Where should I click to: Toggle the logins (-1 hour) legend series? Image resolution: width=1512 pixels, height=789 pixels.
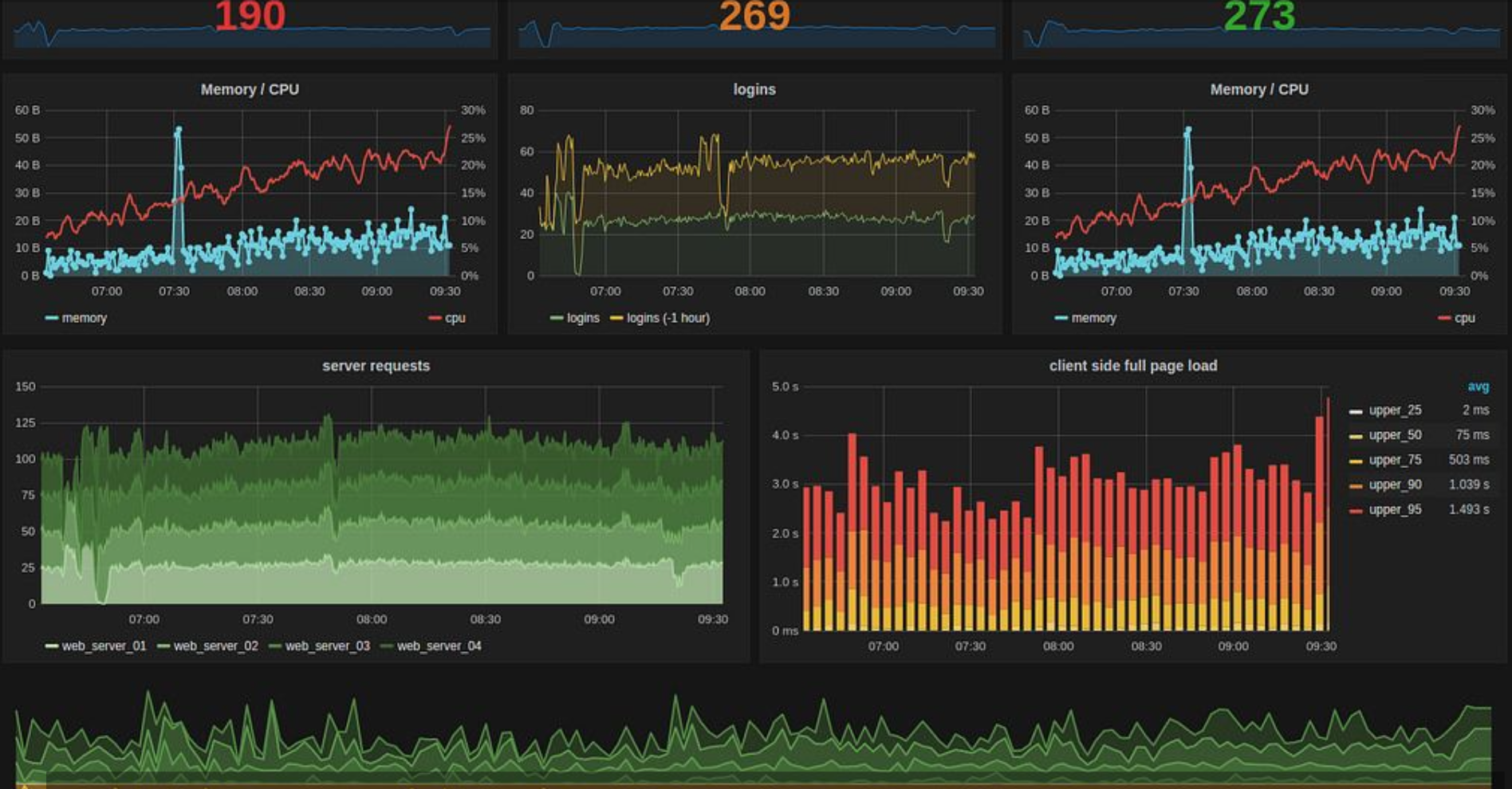[667, 318]
